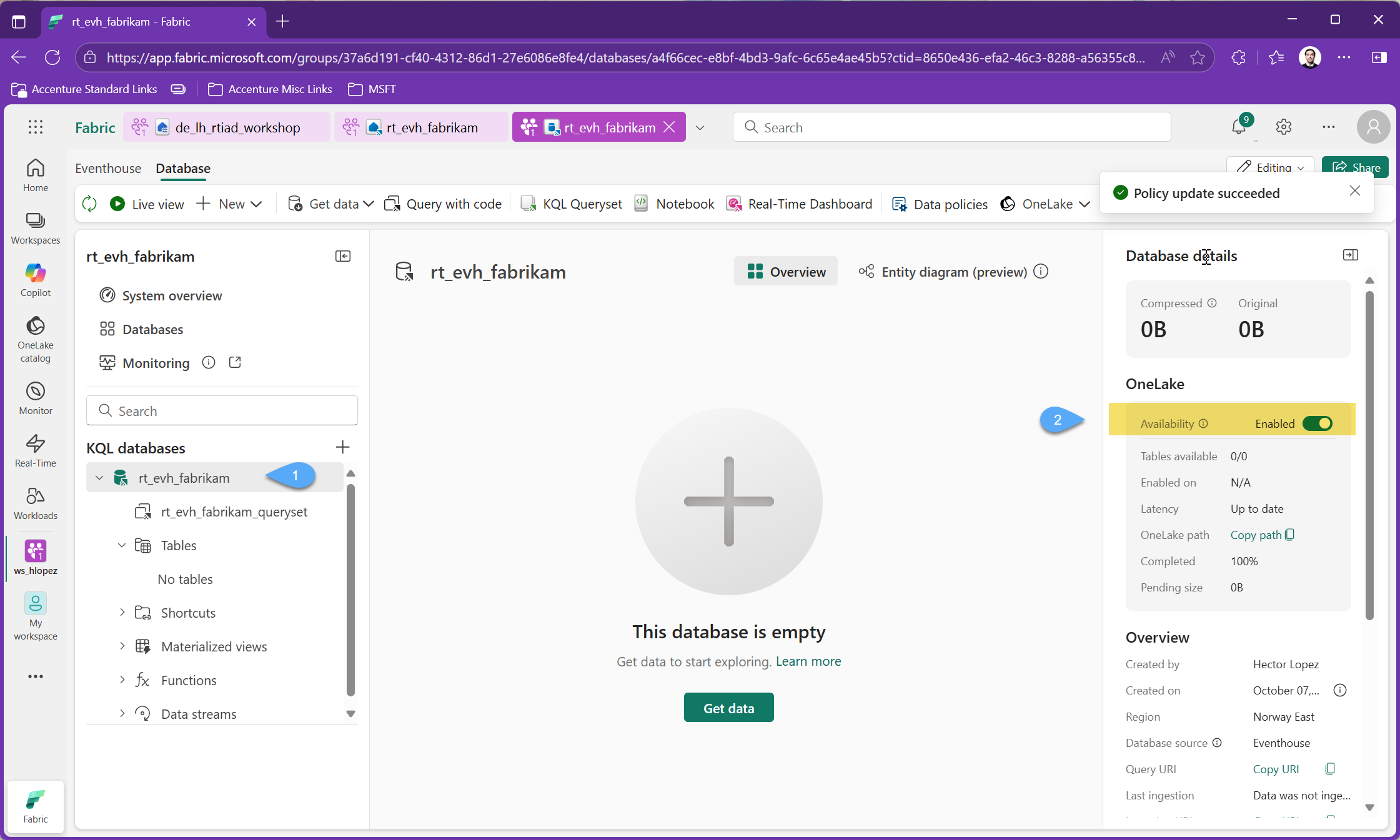Click the refresh icon in the database toolbar
This screenshot has width=1400, height=840.
[x=89, y=204]
